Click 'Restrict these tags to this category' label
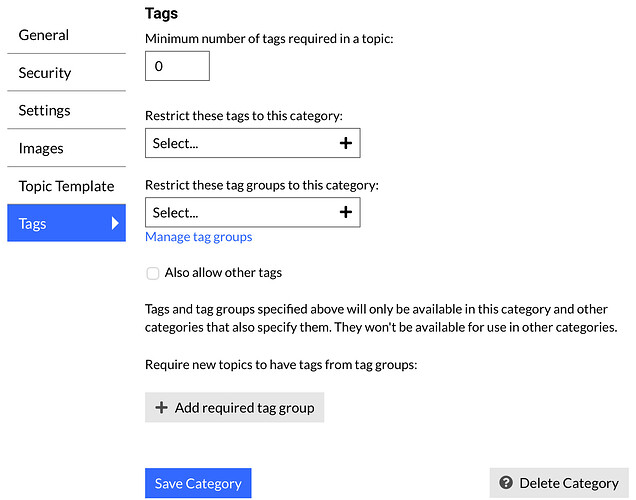The height and width of the screenshot is (500, 636). click(x=244, y=116)
